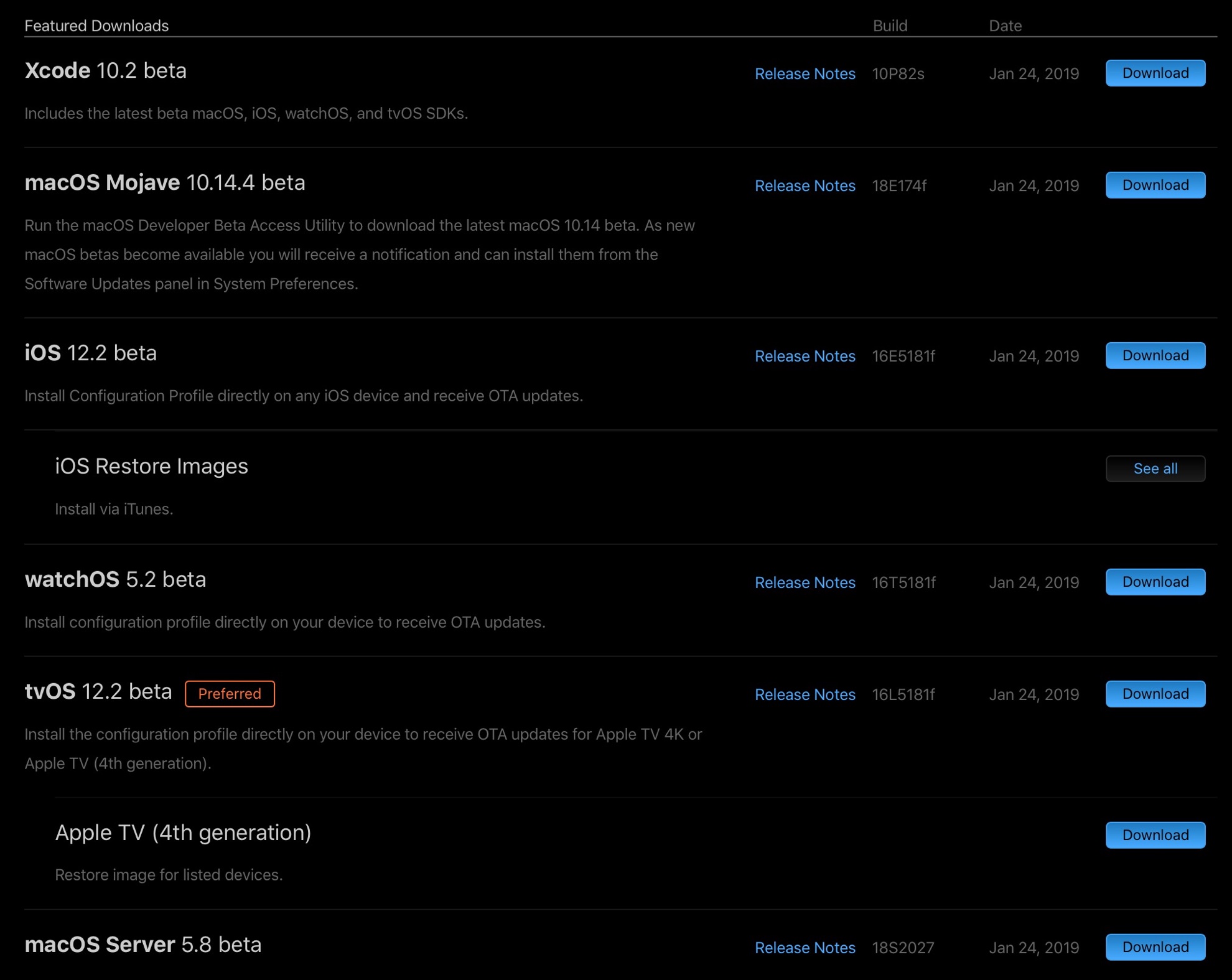Download watchOS 5.2 beta
Screen dimensions: 1232x980
(1155, 582)
